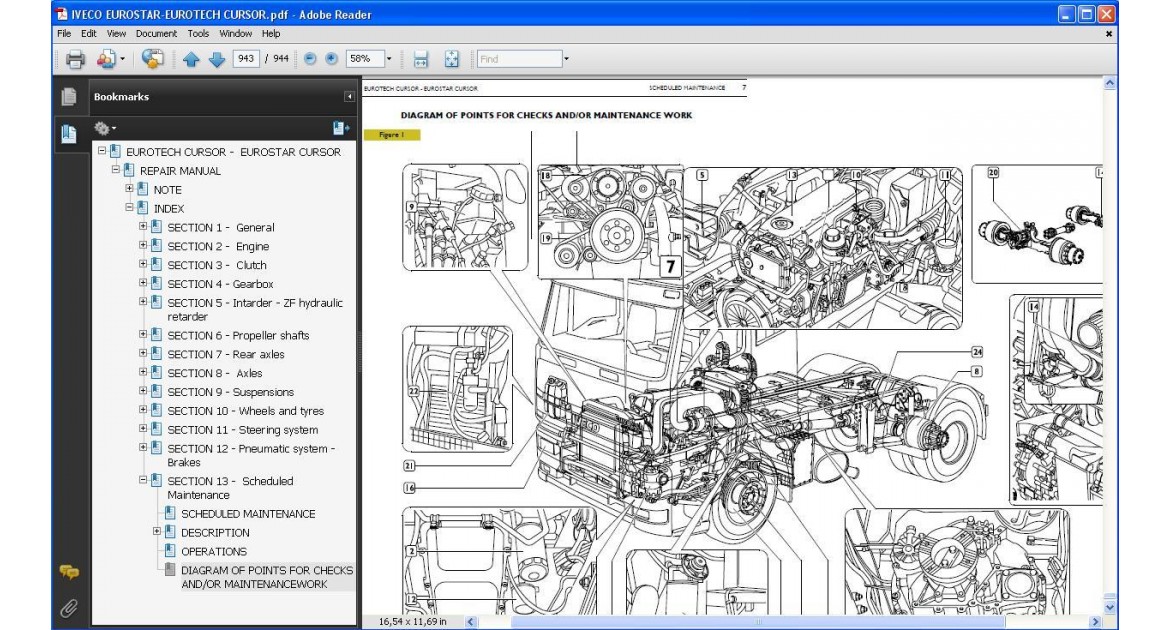
Task: Select SECTION 8 - Axles bookmark
Action: point(215,373)
